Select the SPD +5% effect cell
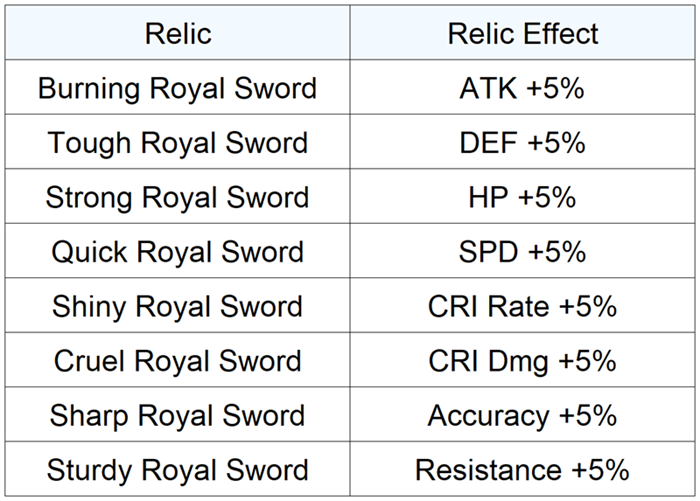This screenshot has width=700, height=501. [522, 251]
